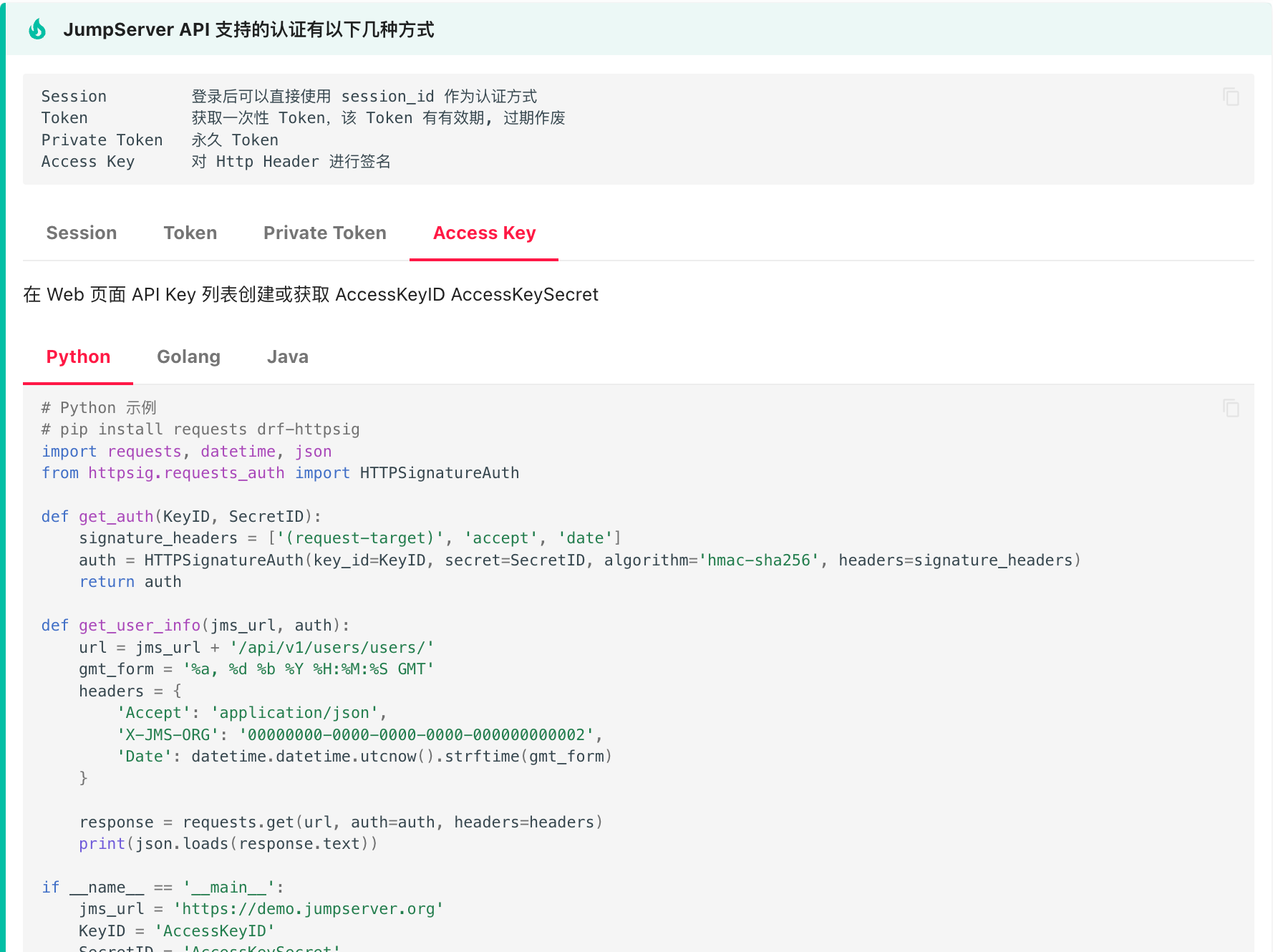
Task: Click the 'from httpsig.requests_auth import' line
Action: click(x=280, y=473)
